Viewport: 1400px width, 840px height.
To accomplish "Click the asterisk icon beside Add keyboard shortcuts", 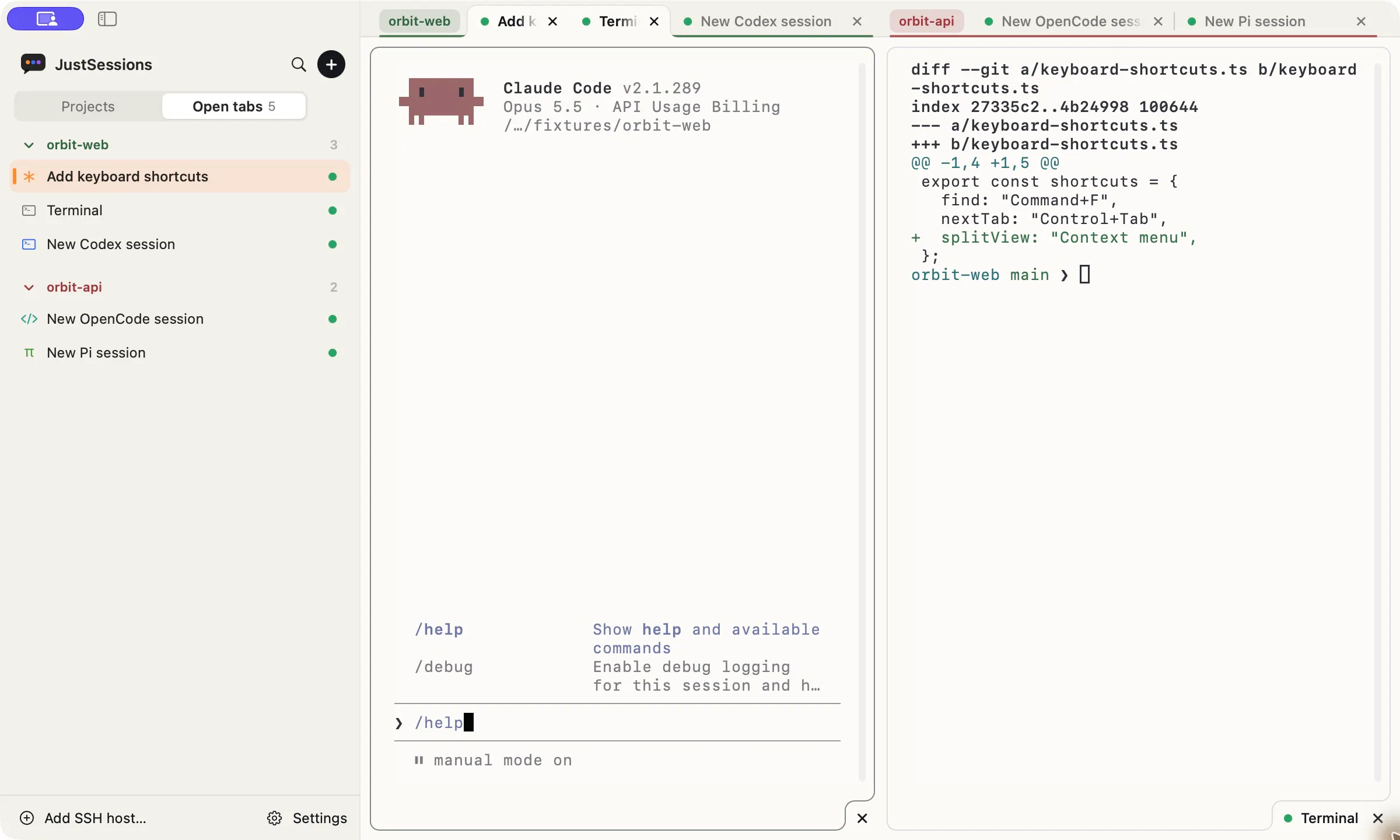I will pos(29,176).
